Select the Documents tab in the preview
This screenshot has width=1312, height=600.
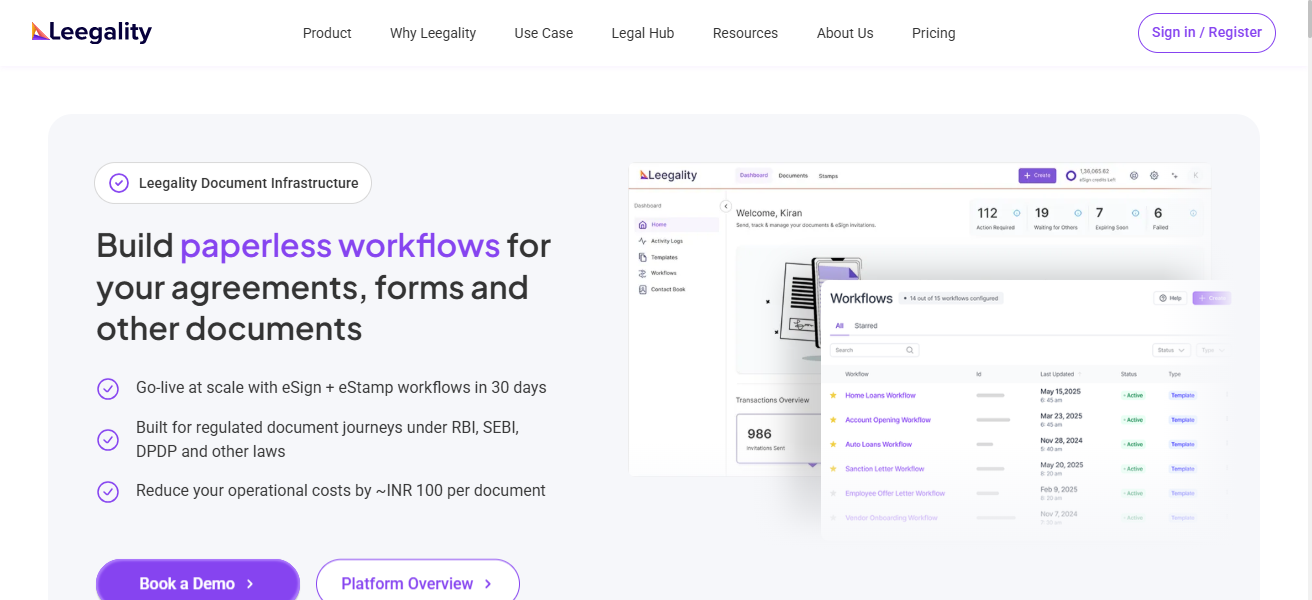click(793, 176)
